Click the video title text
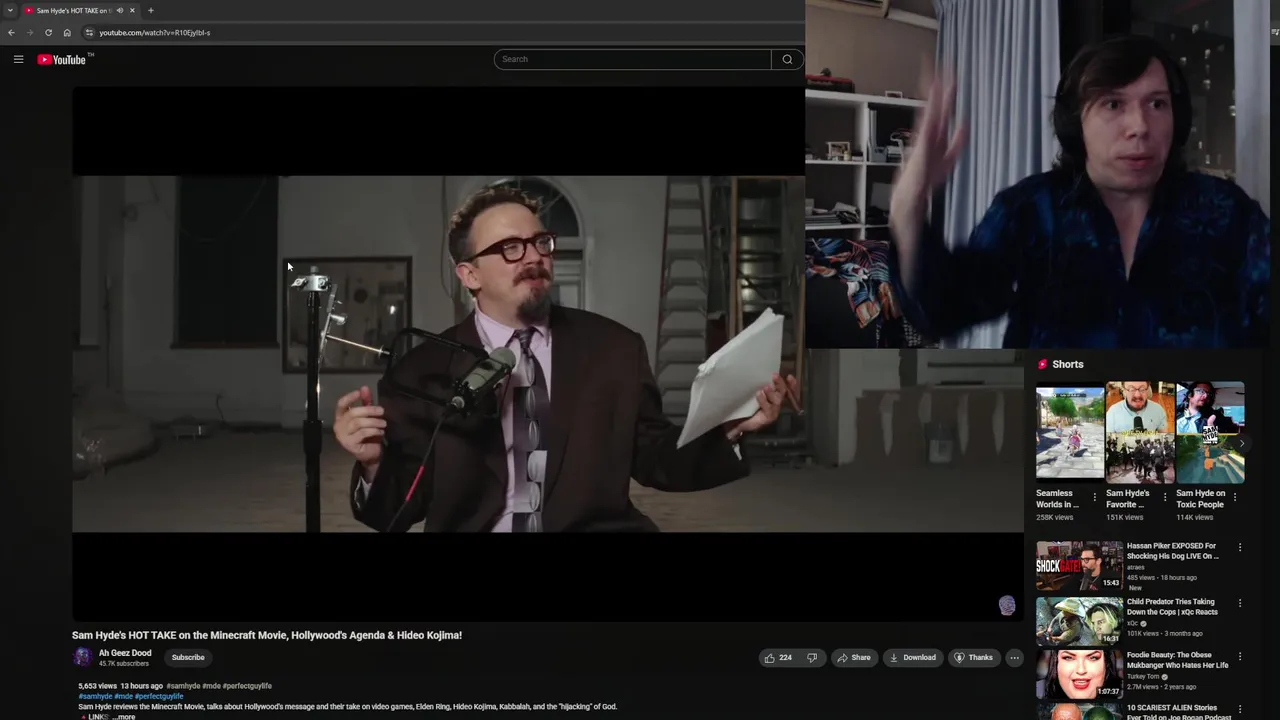This screenshot has height=720, width=1280. click(x=267, y=635)
